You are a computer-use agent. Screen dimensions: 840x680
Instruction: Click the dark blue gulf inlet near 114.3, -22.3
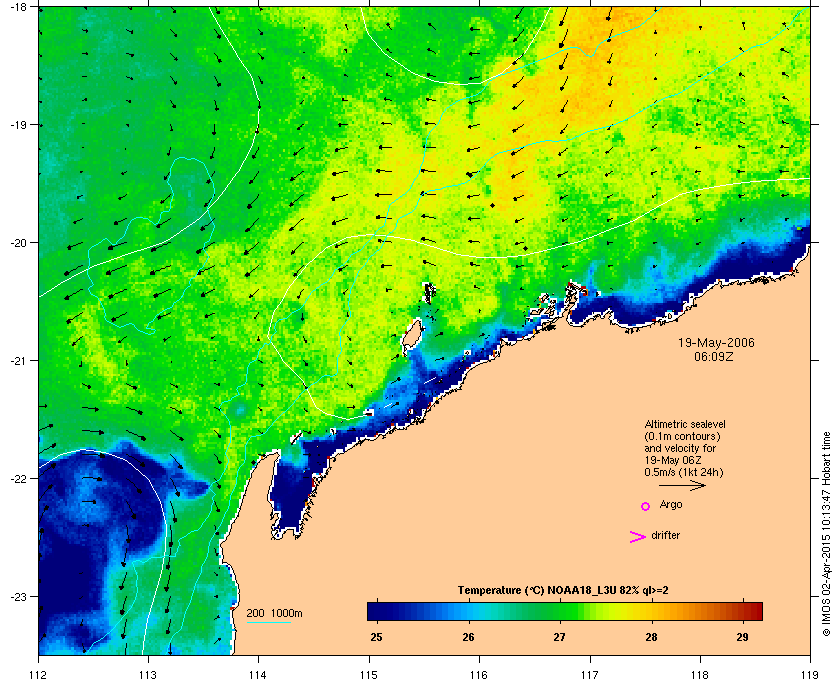290,497
